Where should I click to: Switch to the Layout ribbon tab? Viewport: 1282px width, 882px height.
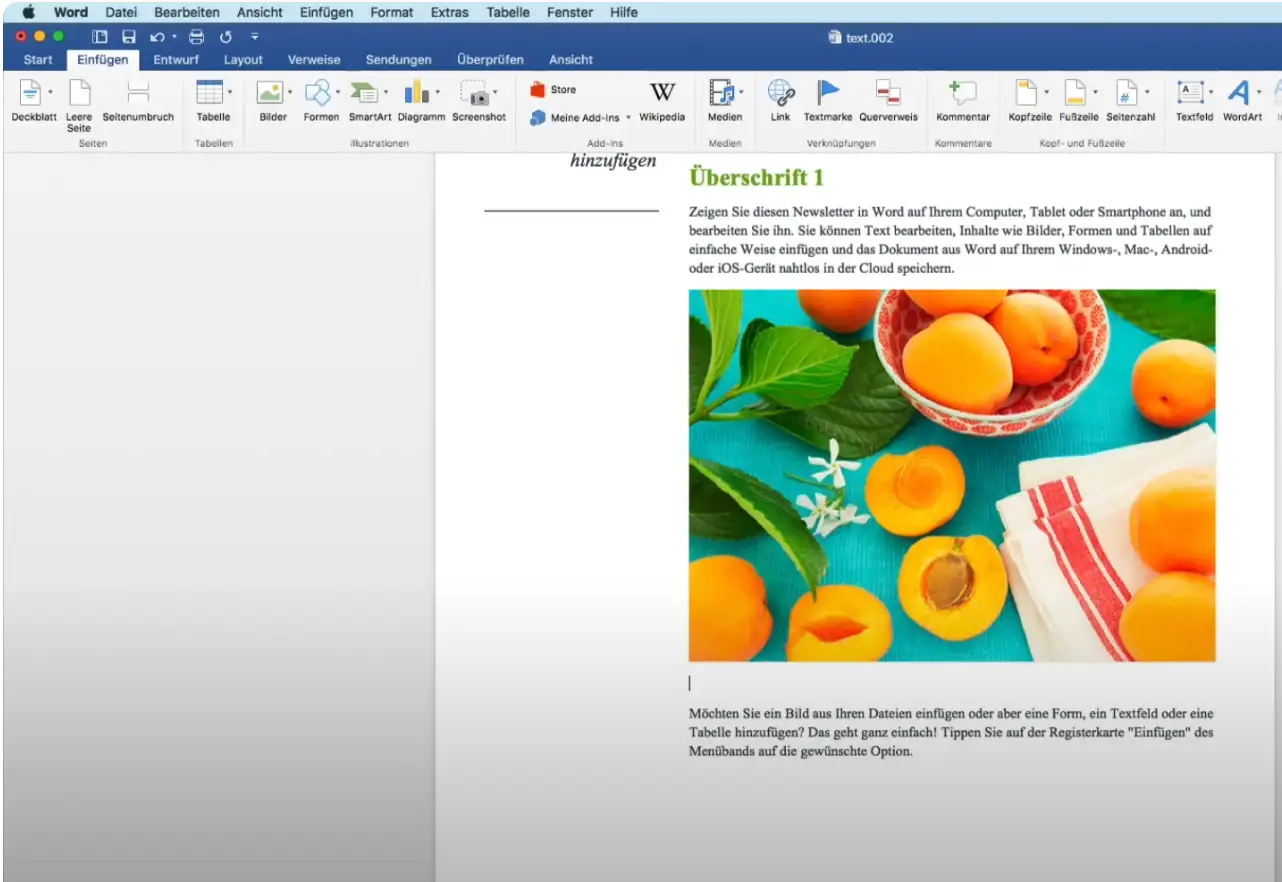(243, 60)
